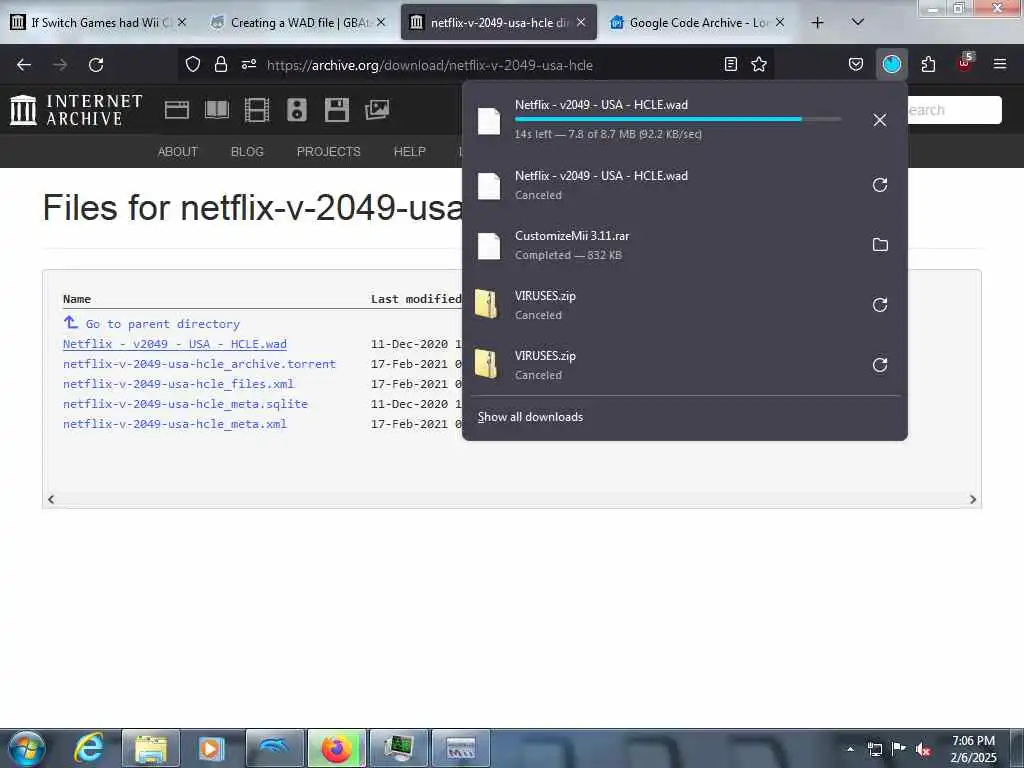Open ABOUT in archive navigation

click(x=178, y=152)
